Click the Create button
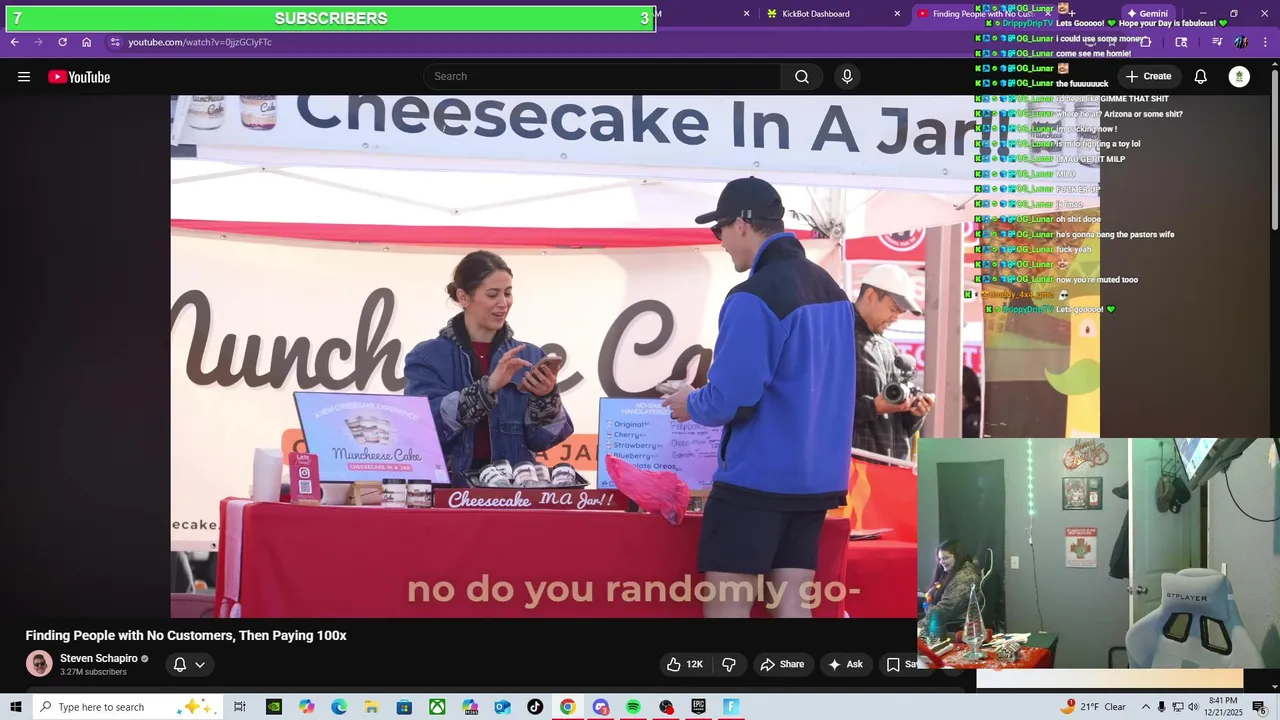 pyautogui.click(x=1148, y=77)
